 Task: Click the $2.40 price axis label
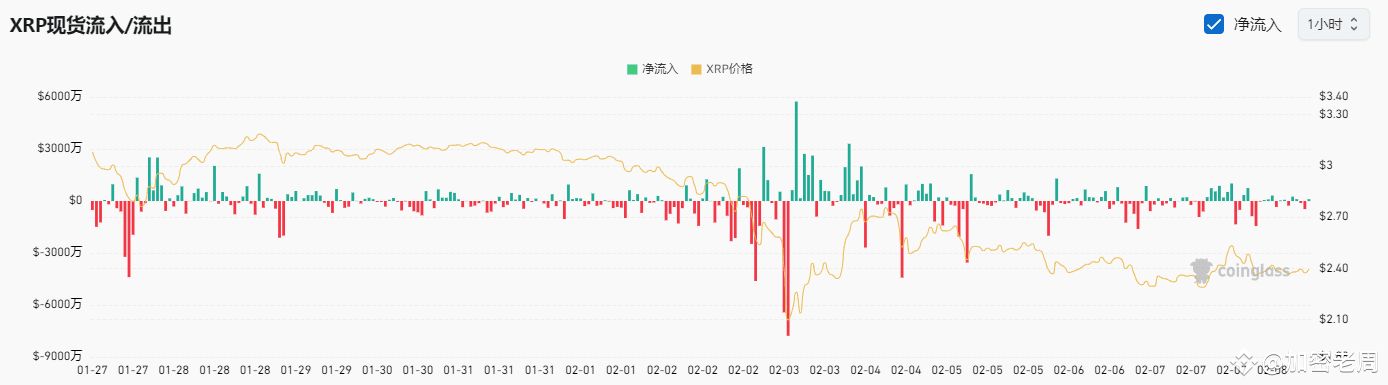1335,268
